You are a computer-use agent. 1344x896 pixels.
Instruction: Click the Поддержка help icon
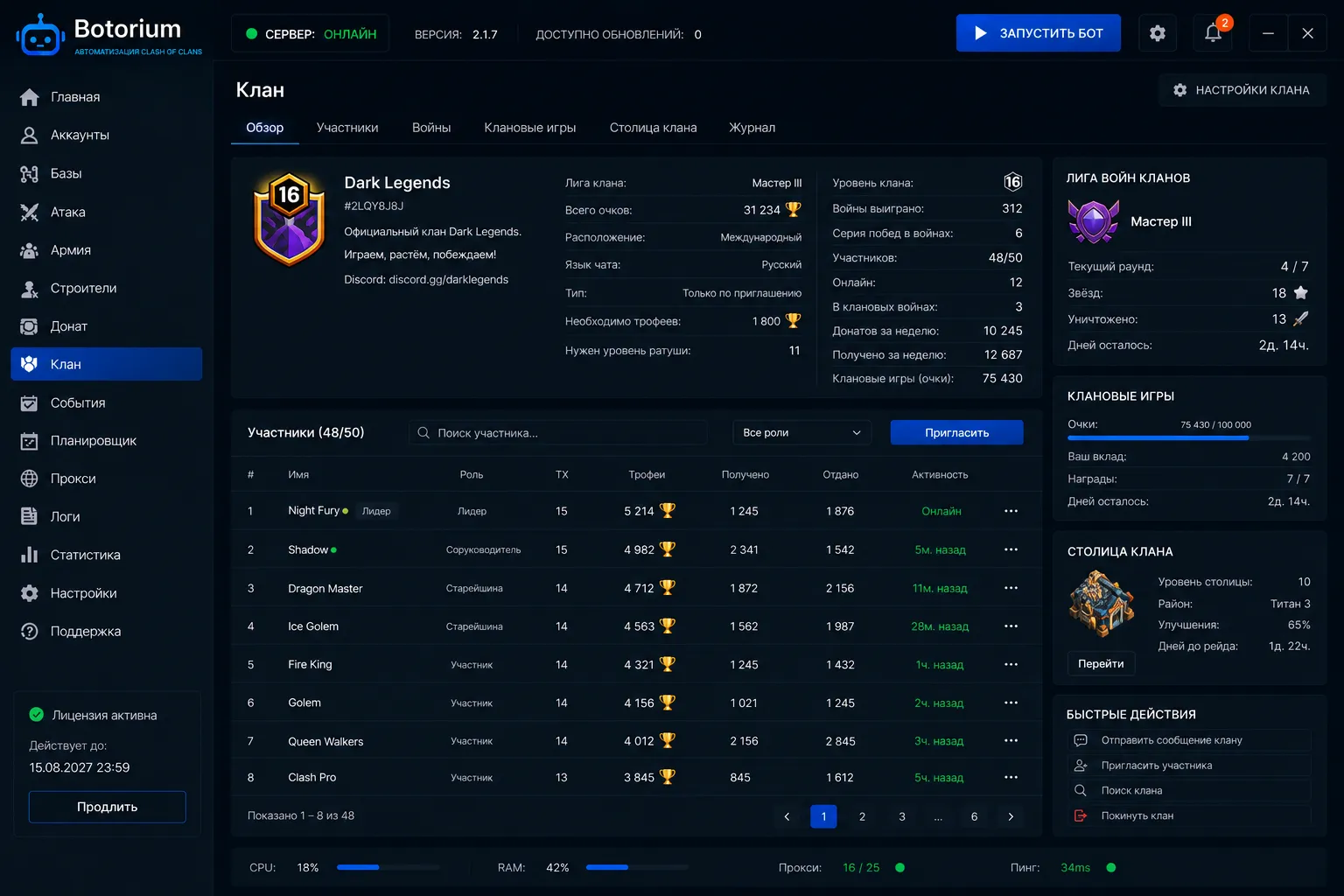click(29, 631)
